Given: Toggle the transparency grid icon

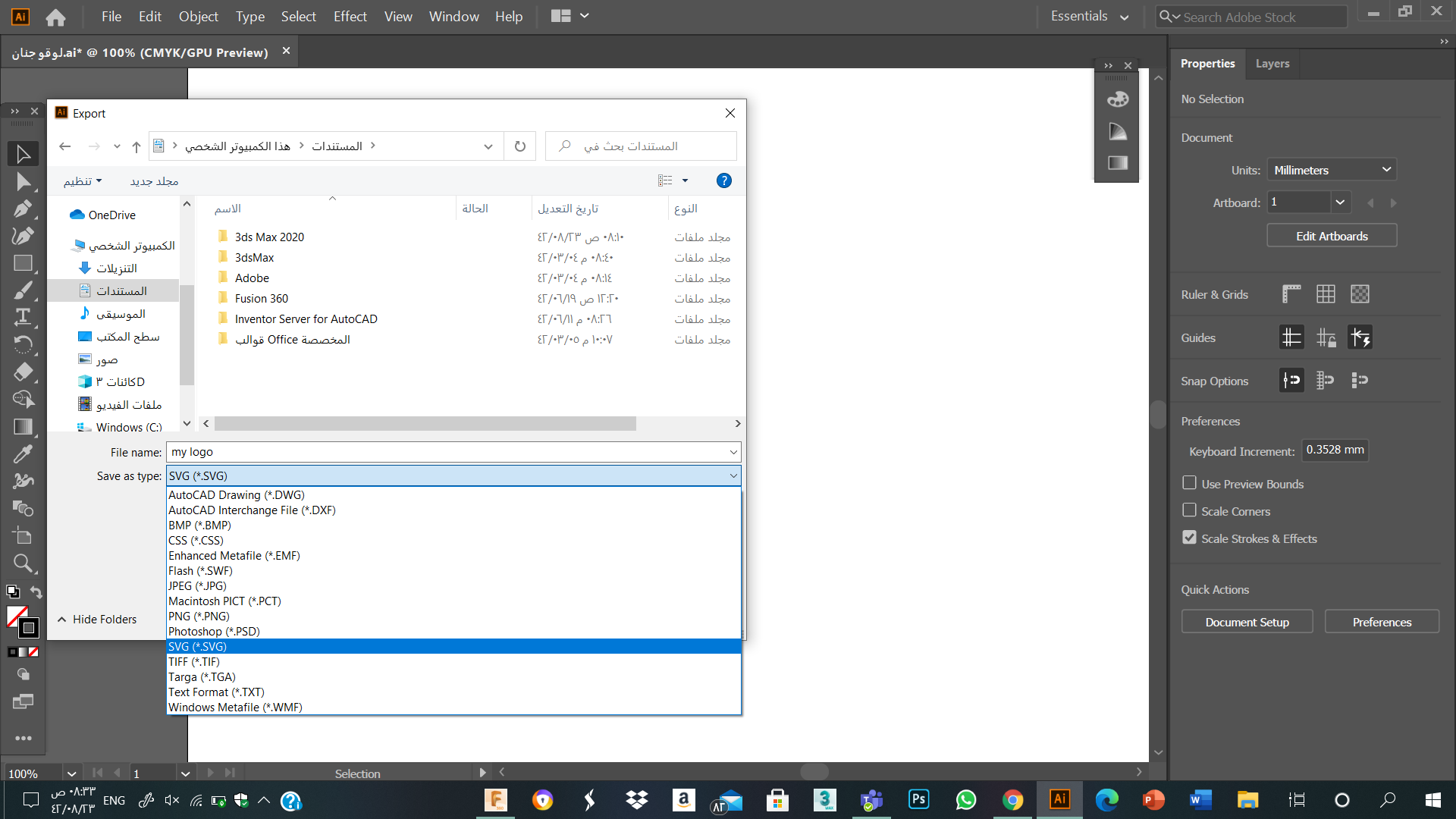Looking at the screenshot, I should point(1360,294).
